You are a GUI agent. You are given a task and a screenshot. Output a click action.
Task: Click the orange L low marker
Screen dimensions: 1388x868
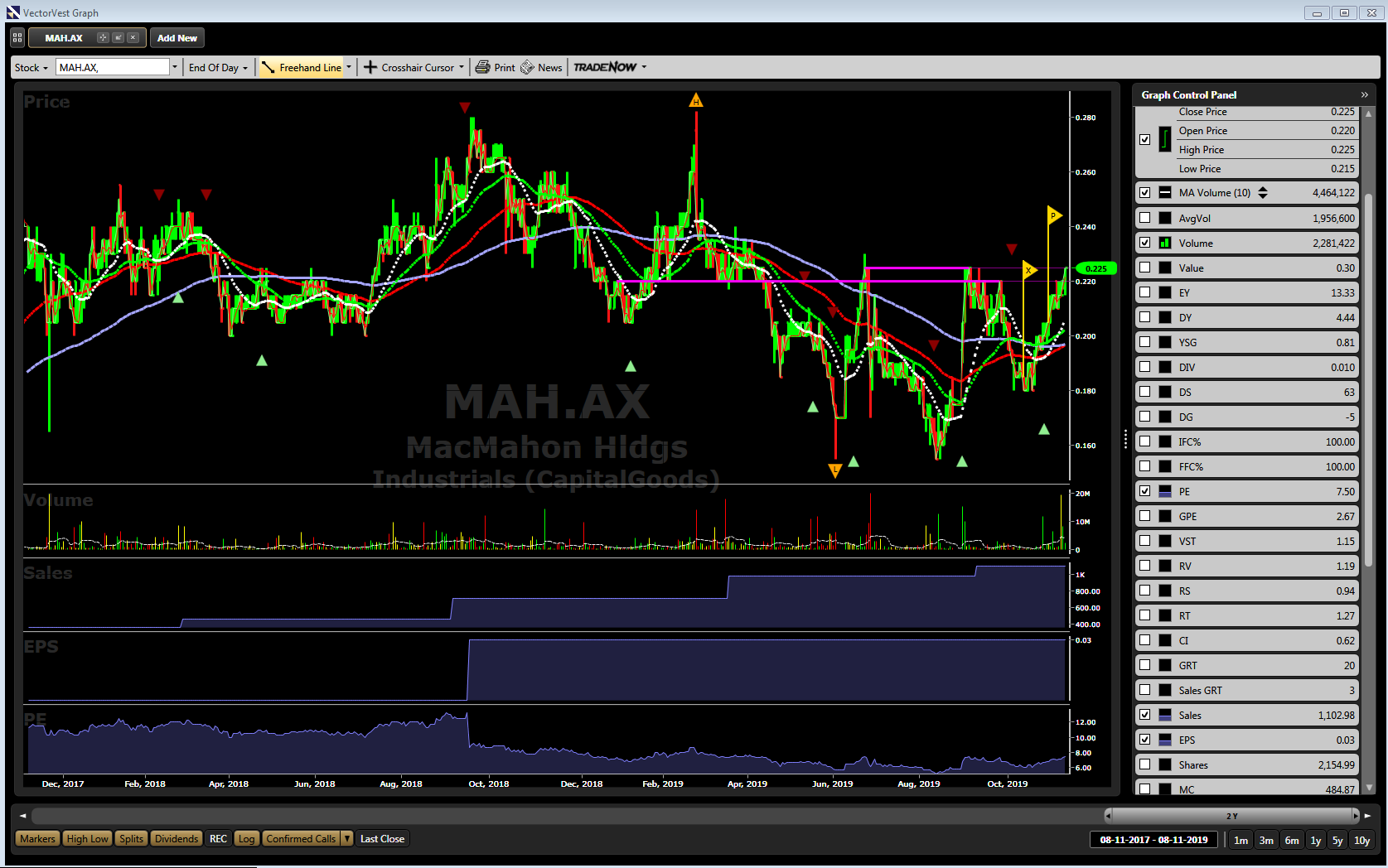pyautogui.click(x=835, y=470)
